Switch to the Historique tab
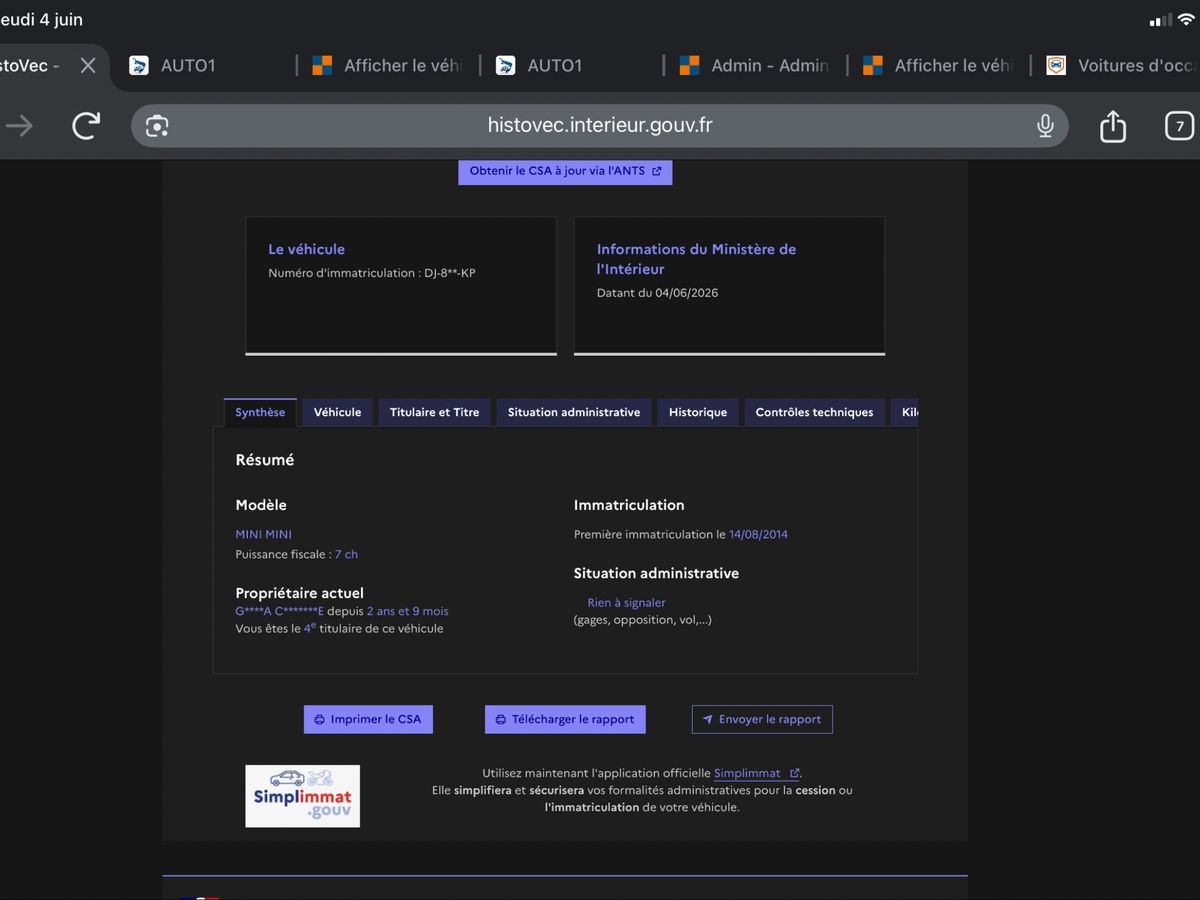Image resolution: width=1200 pixels, height=900 pixels. point(698,412)
